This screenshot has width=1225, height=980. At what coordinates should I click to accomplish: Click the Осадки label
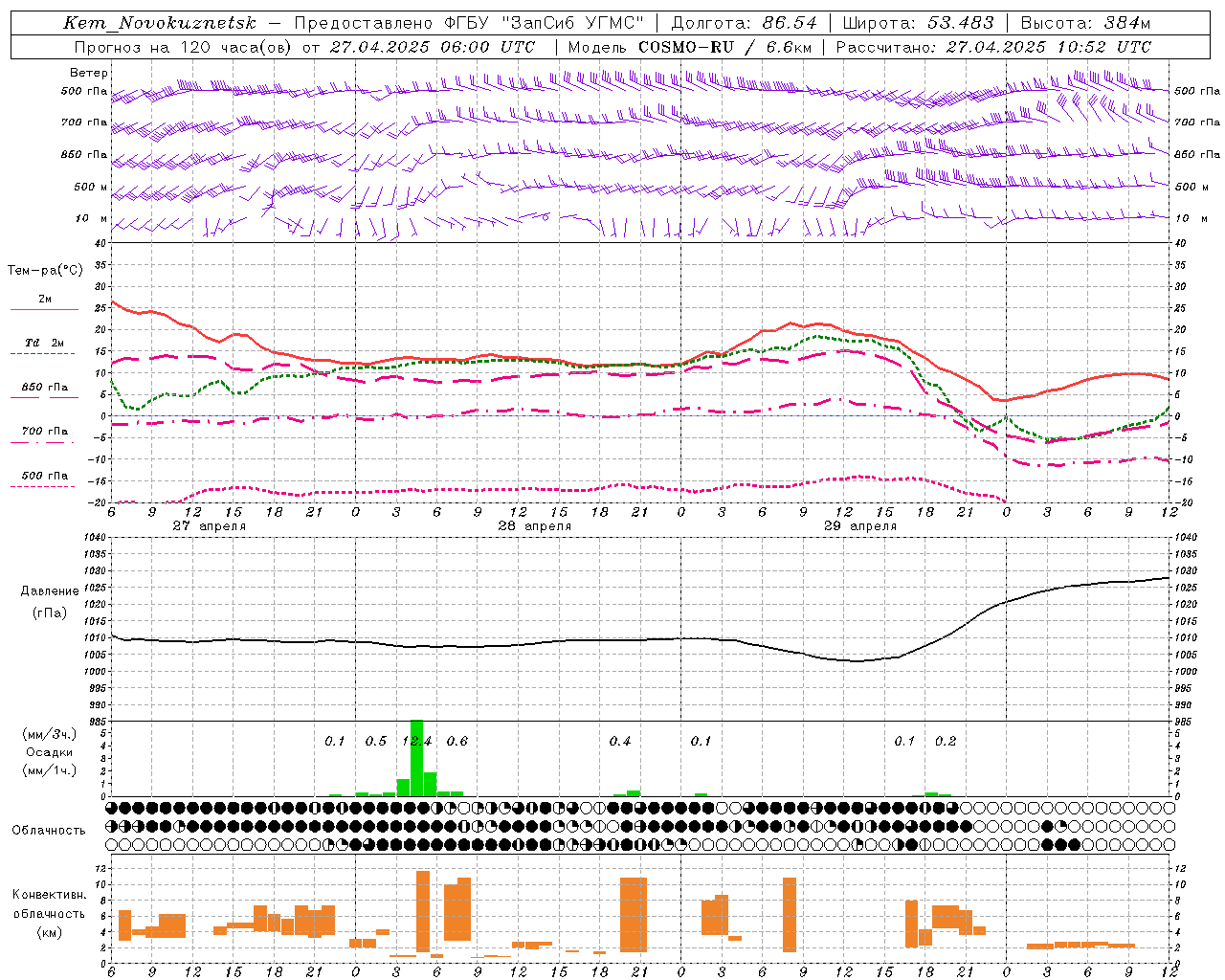point(50,752)
